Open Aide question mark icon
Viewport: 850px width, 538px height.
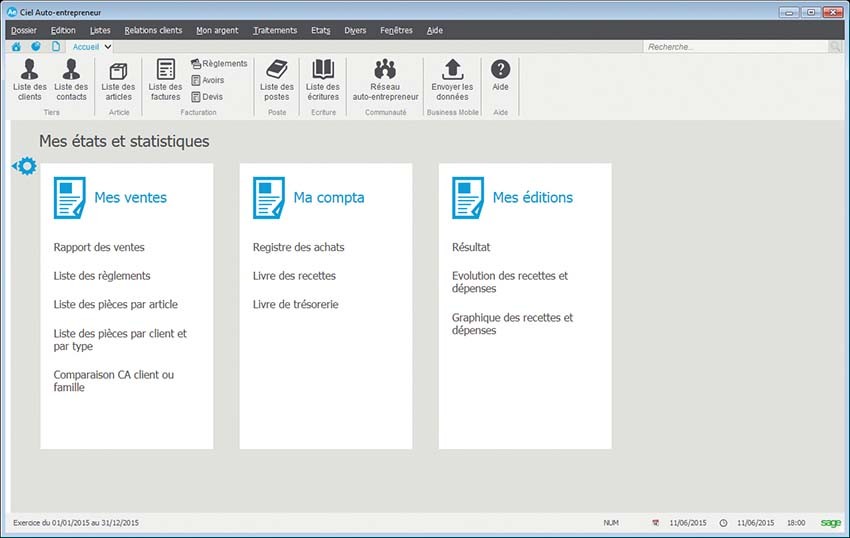tap(500, 69)
